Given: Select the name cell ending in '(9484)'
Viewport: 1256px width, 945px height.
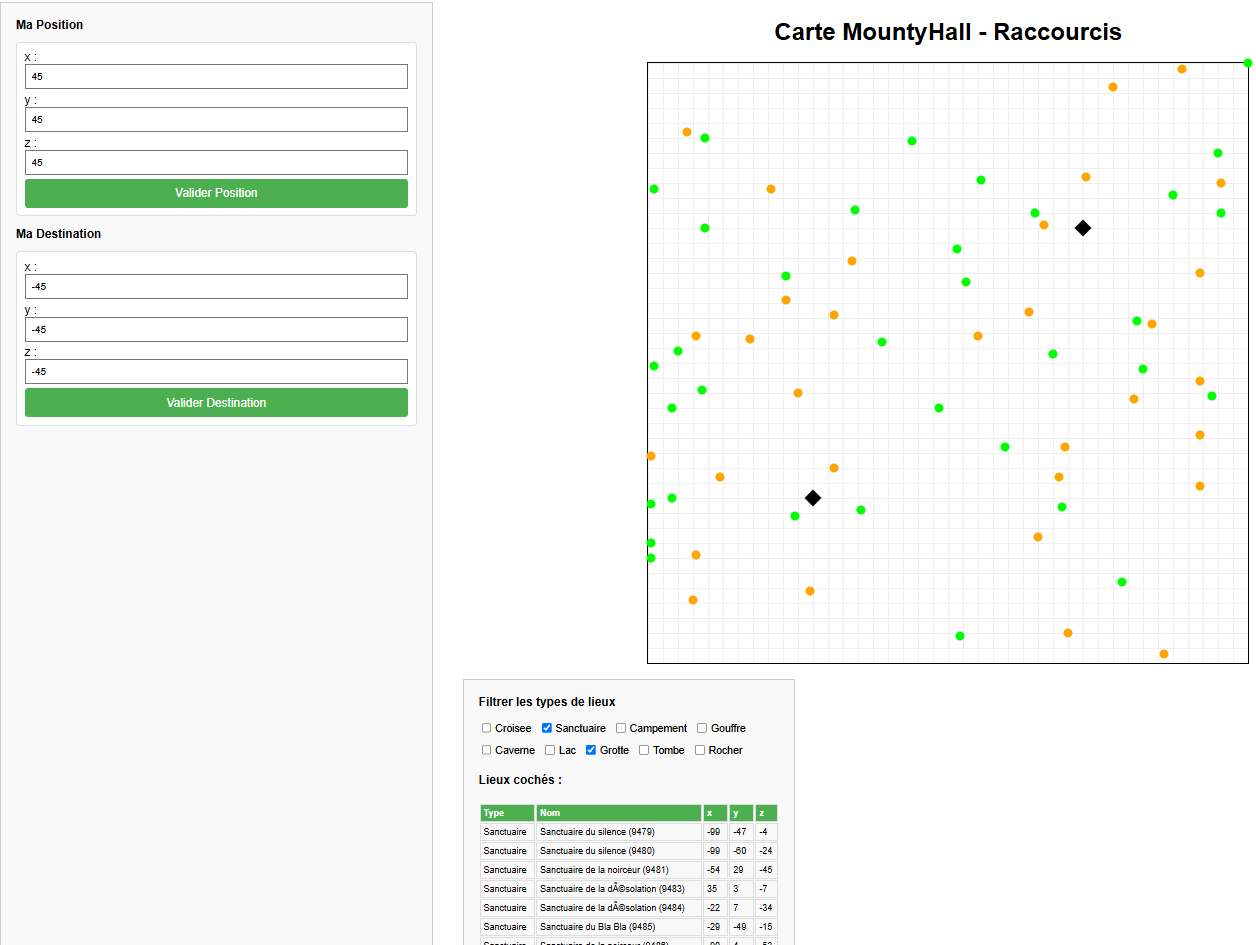Looking at the screenshot, I should click(x=618, y=908).
